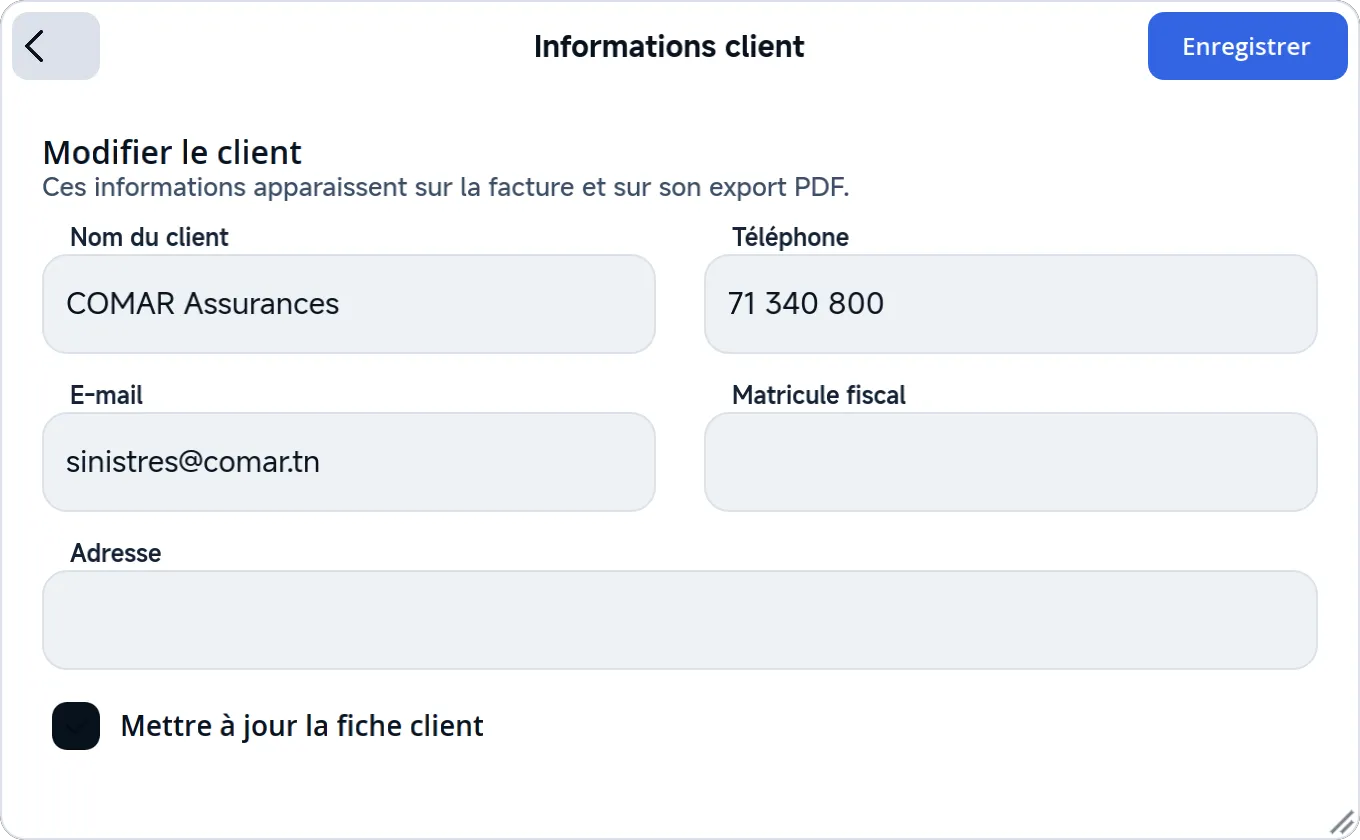This screenshot has height=840, width=1360.
Task: Focus the Téléphone input field
Action: click(1011, 304)
